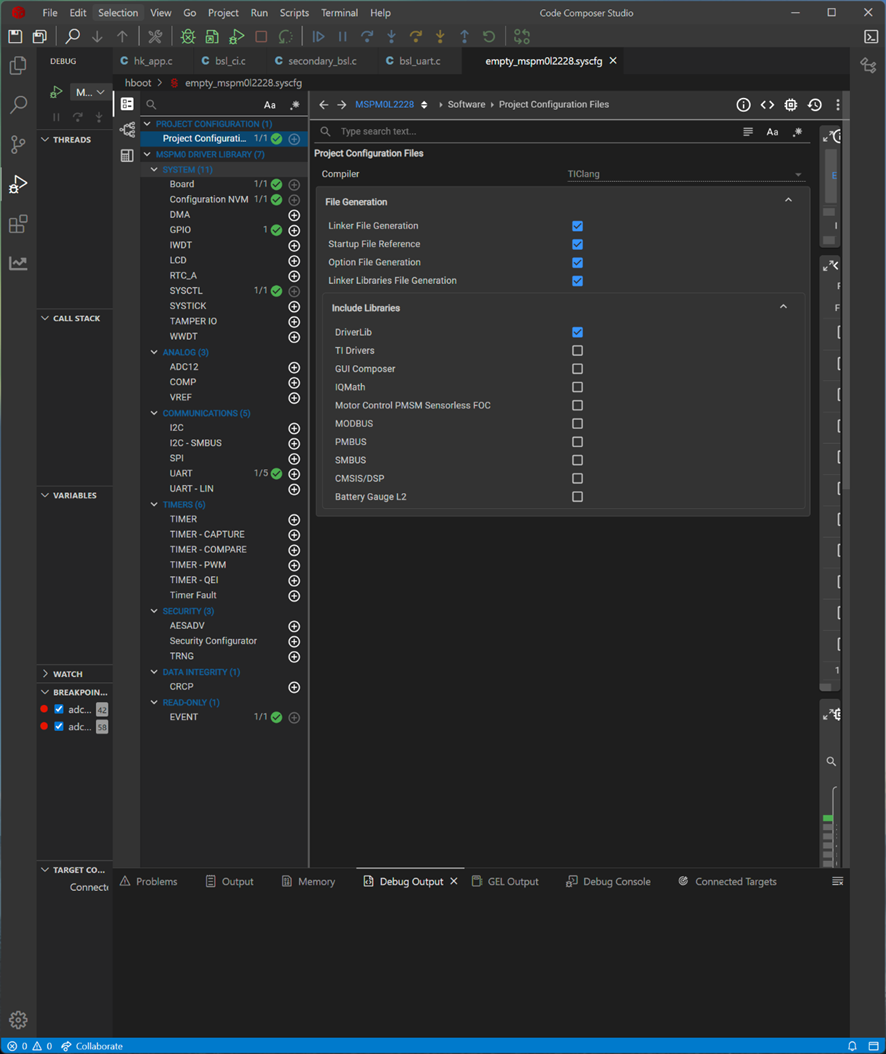The image size is (886, 1054).
Task: Open the MSPM0L2228 device selector
Action: pyautogui.click(x=391, y=105)
